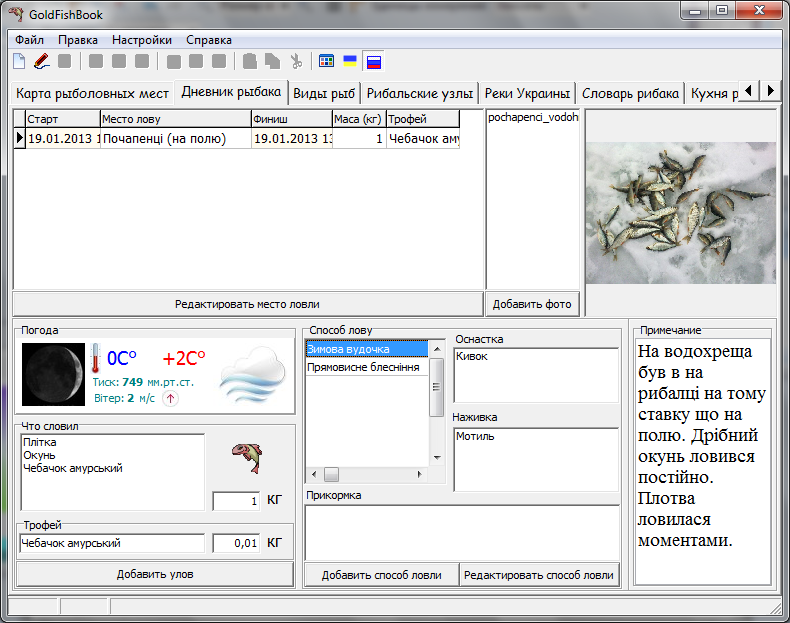Switch to the Виды рыб tab
Viewport: 790px width, 623px height.
click(x=324, y=93)
